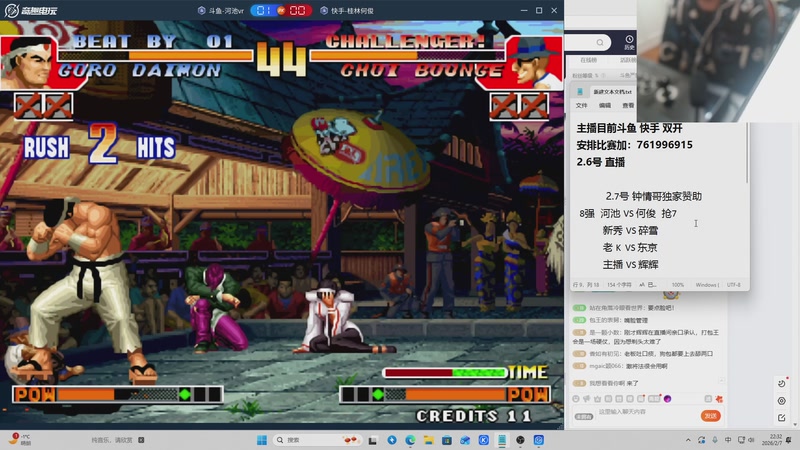Viewport: 800px width, 450px height.
Task: Open Microsoft Edge from the taskbar
Action: pos(410,440)
